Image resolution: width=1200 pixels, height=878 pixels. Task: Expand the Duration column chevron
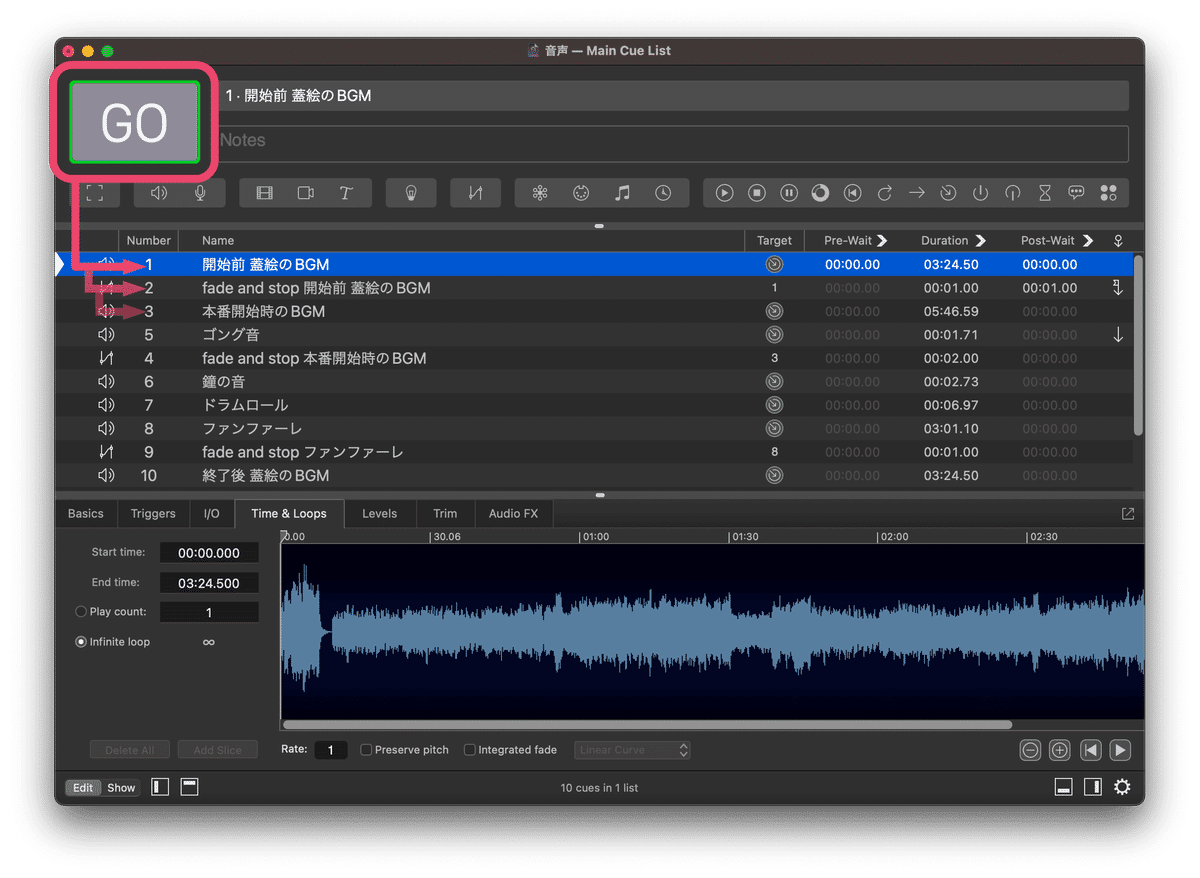[x=981, y=240]
